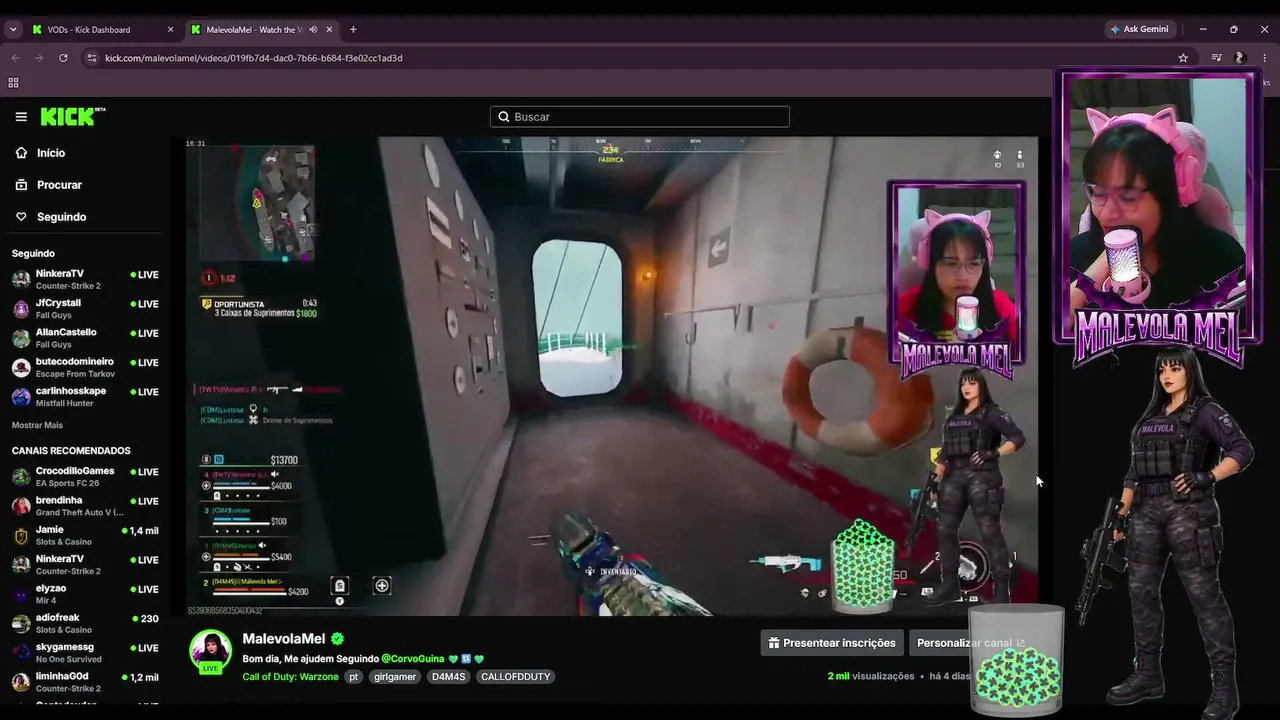Select the pt language tag

tap(354, 677)
